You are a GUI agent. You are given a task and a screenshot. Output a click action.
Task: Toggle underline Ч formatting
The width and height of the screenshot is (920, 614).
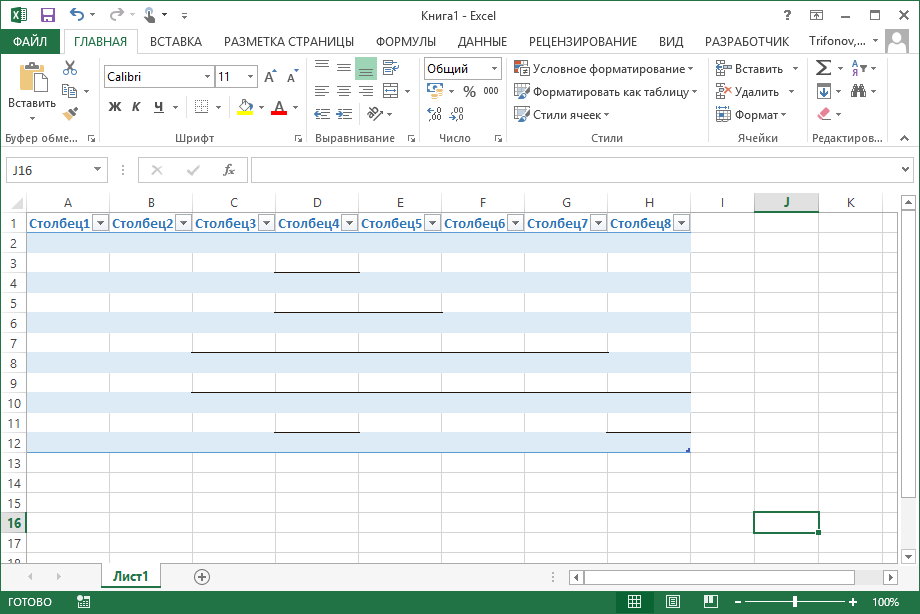(158, 107)
